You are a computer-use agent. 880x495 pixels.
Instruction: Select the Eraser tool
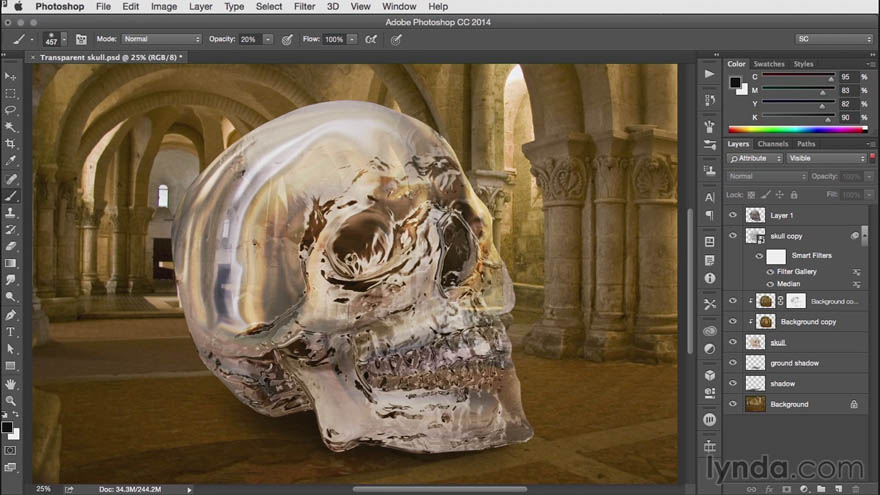(10, 246)
